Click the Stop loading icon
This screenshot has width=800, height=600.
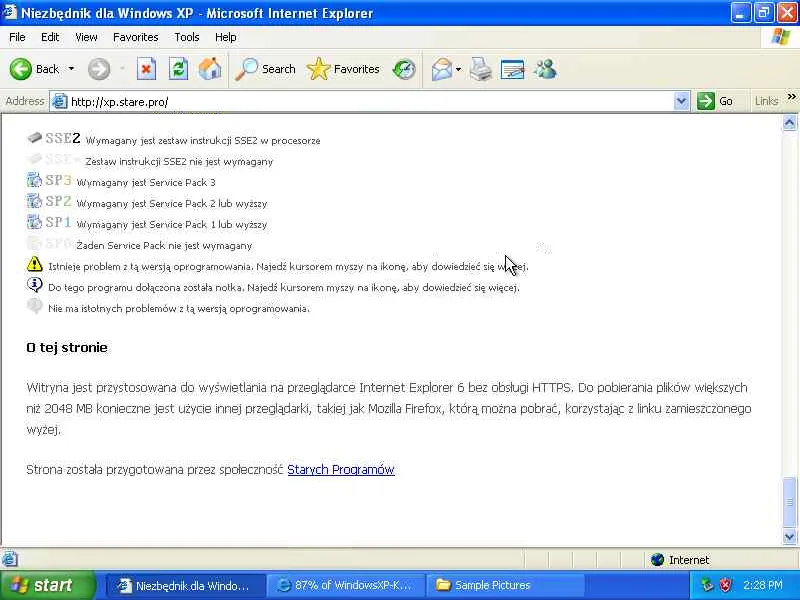coord(146,69)
